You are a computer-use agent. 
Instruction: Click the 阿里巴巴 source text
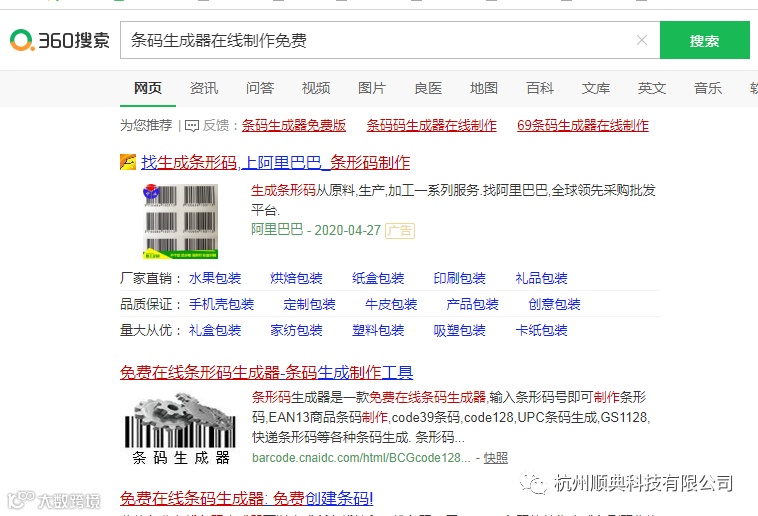(x=277, y=230)
